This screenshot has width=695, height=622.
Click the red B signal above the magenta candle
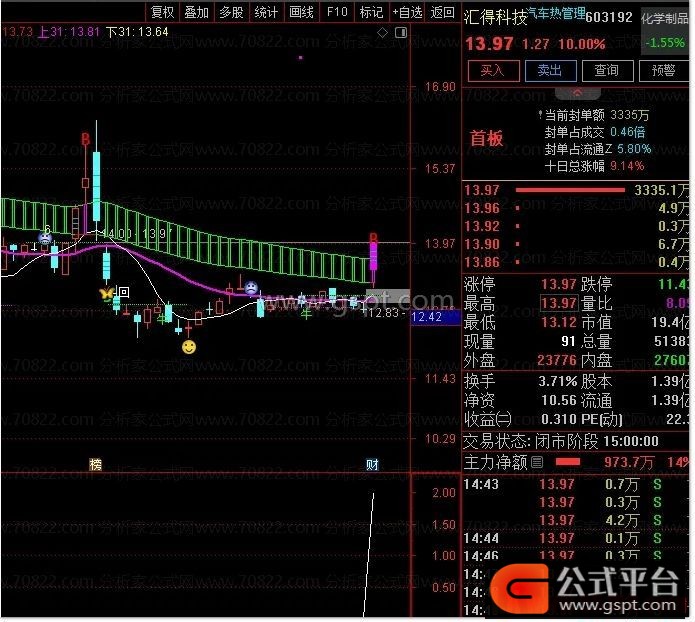tap(374, 238)
